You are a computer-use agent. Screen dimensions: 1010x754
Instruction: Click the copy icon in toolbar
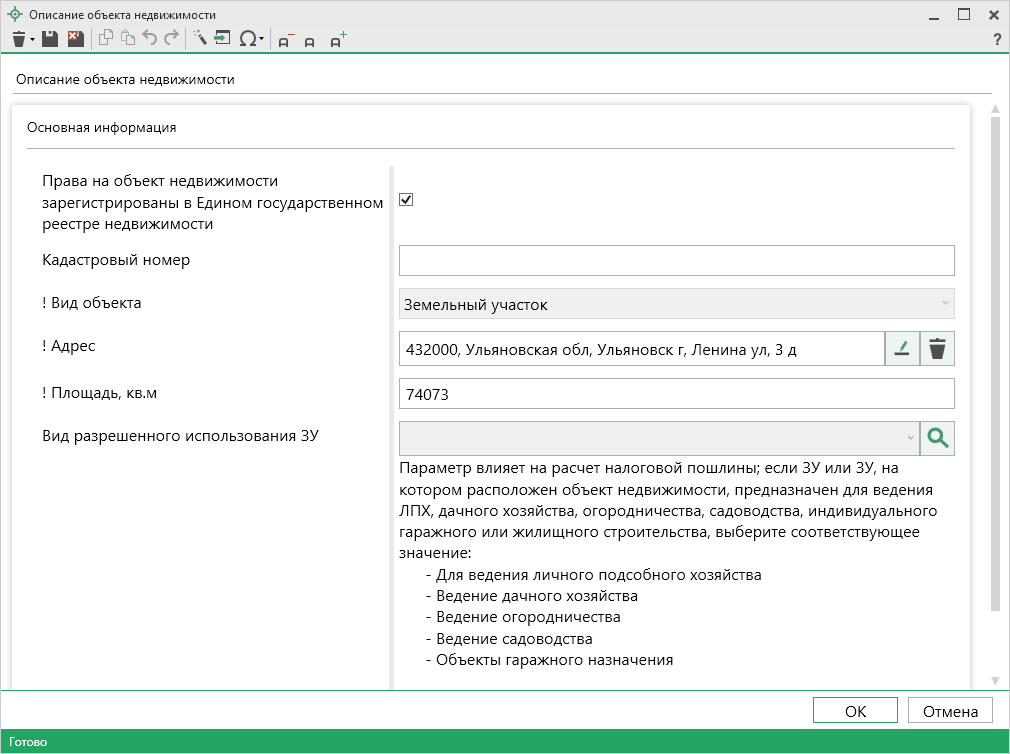click(x=106, y=39)
